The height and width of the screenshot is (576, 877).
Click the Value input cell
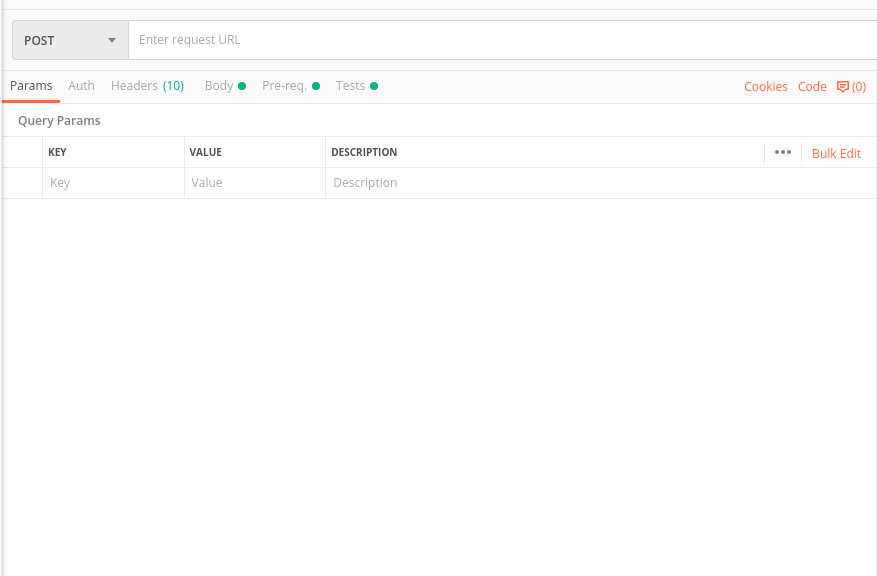tap(255, 183)
